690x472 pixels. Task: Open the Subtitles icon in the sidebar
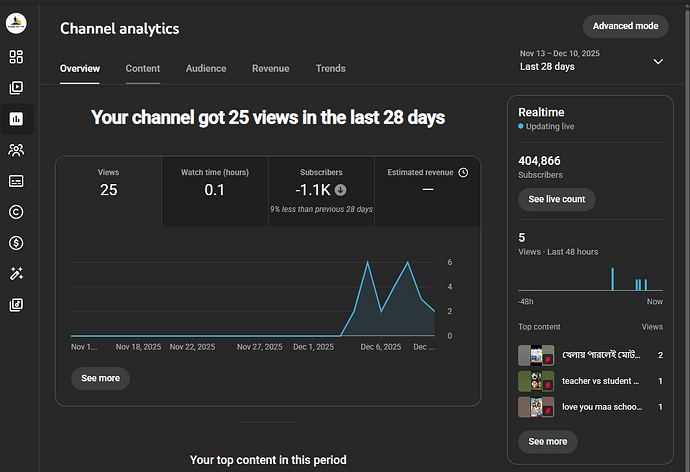coord(16,181)
